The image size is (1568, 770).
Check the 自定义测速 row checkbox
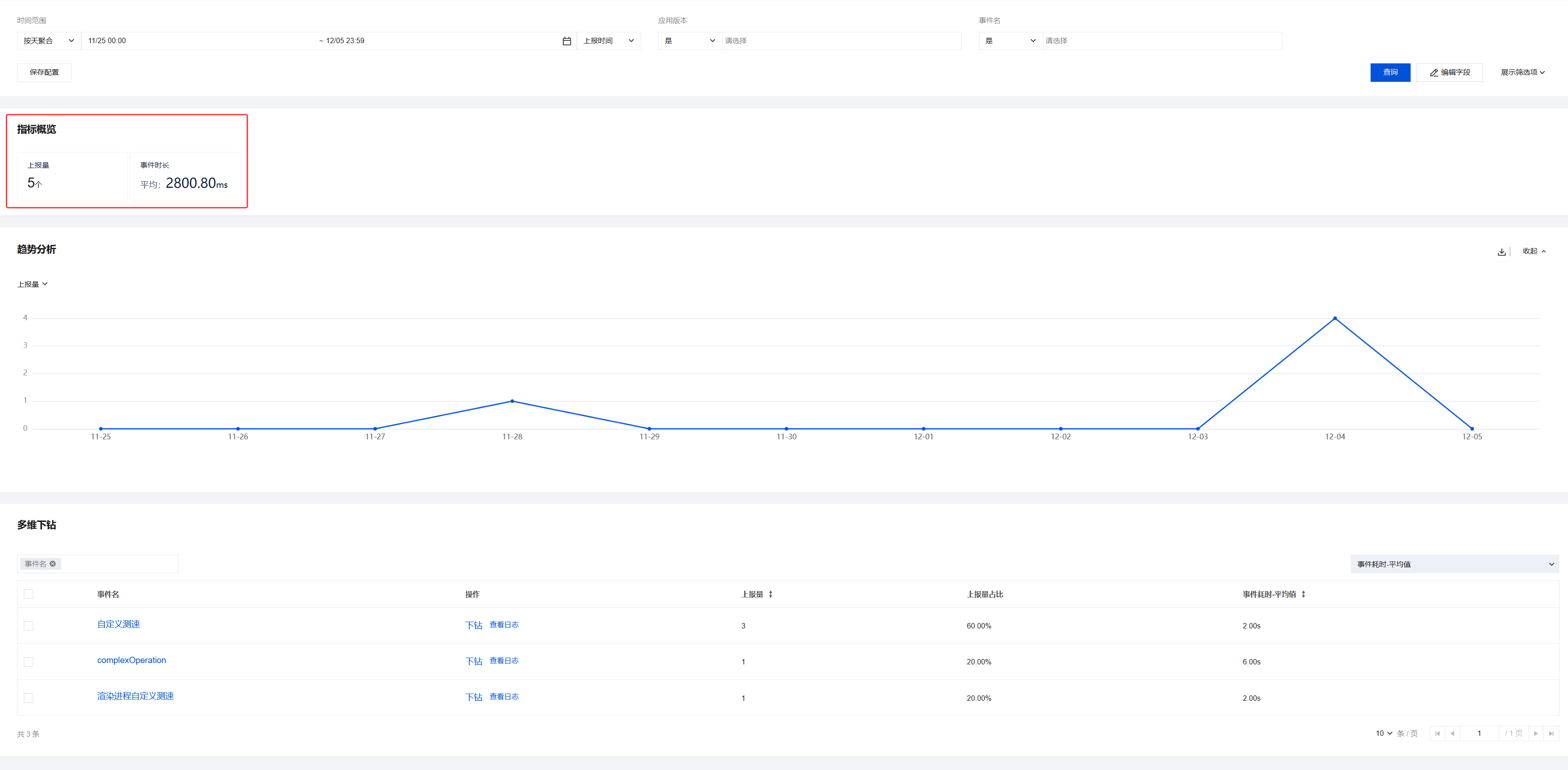point(29,626)
